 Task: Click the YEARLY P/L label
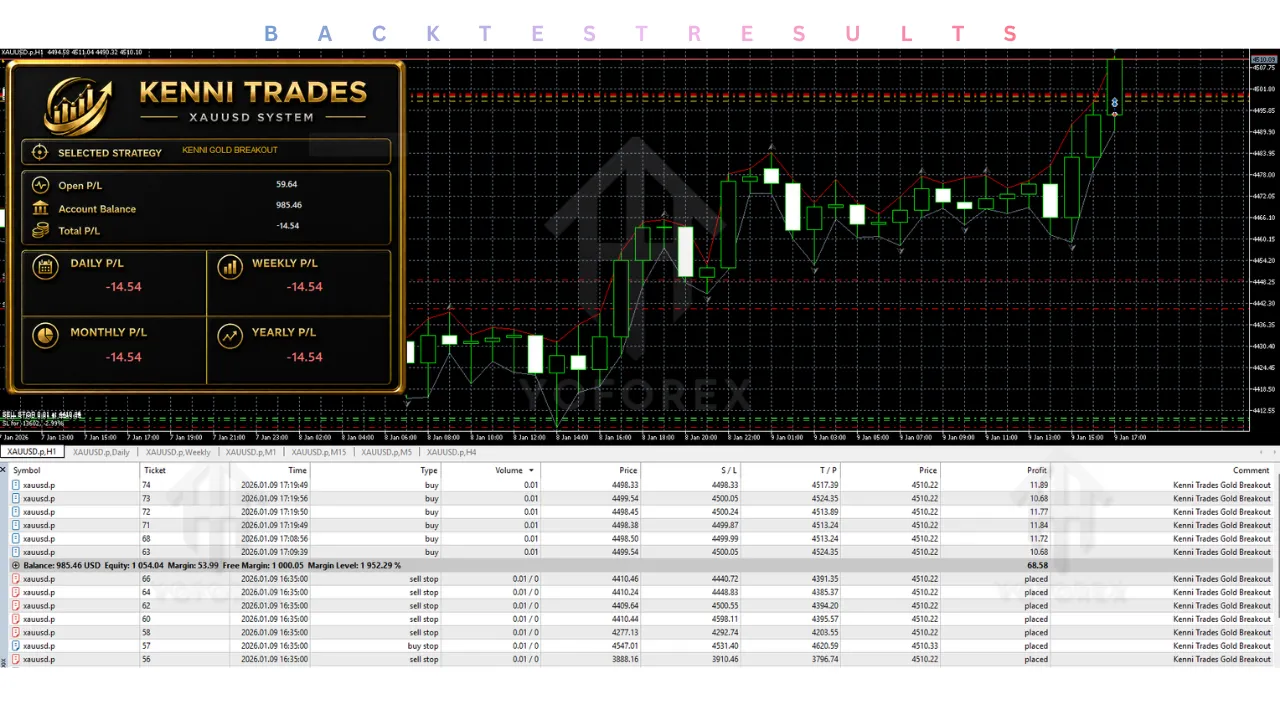coord(283,332)
